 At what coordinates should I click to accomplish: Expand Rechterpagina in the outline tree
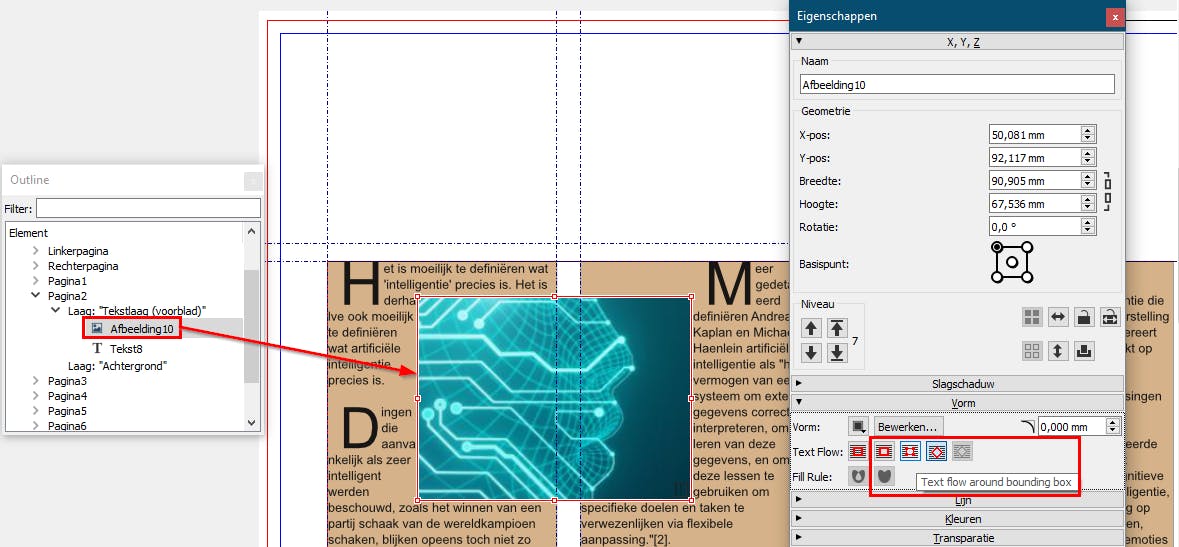point(35,266)
